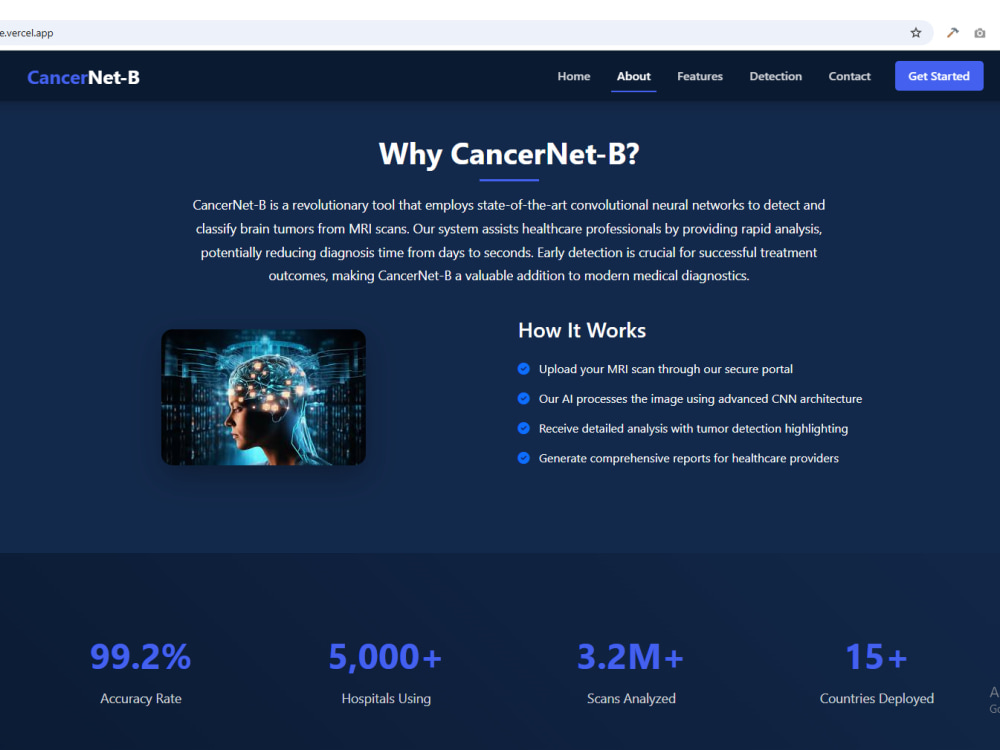Click the 15+ countries statistic
Screen dimensions: 1000x750
pos(876,656)
